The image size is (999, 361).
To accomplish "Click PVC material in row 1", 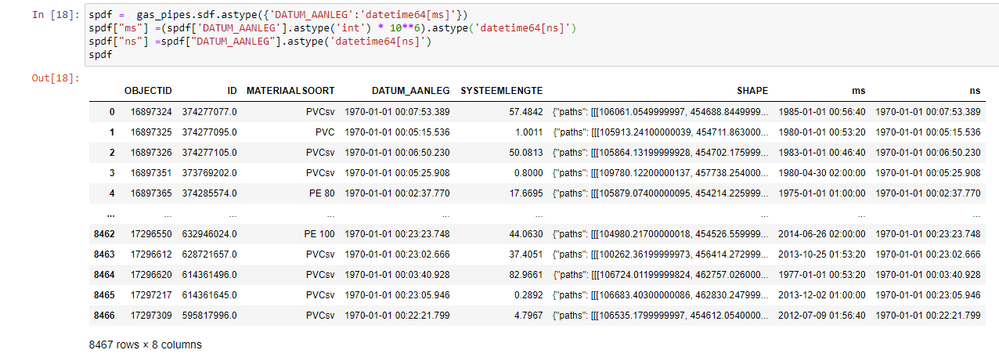I will (x=325, y=132).
